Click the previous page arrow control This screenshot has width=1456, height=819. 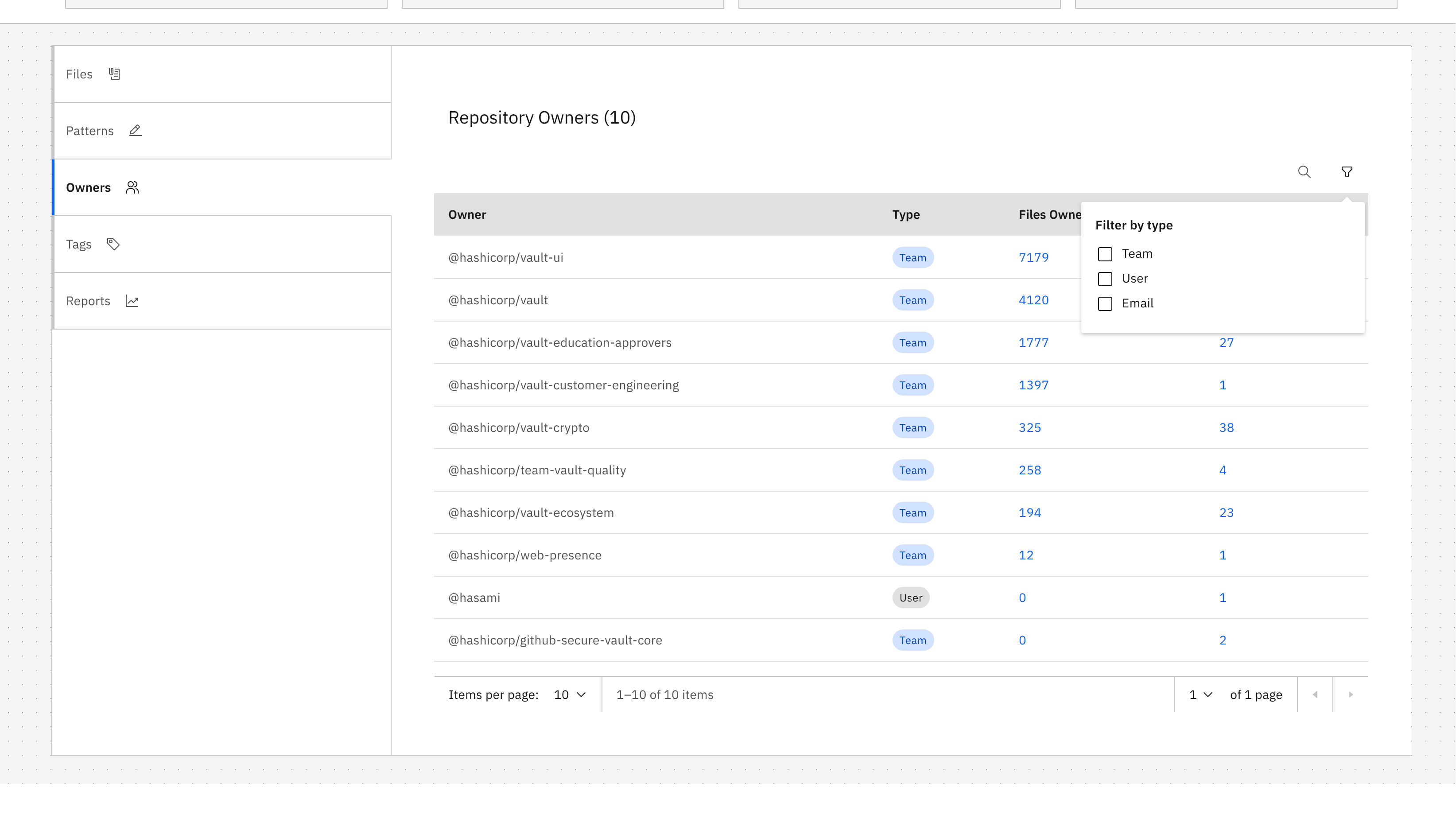pos(1315,695)
